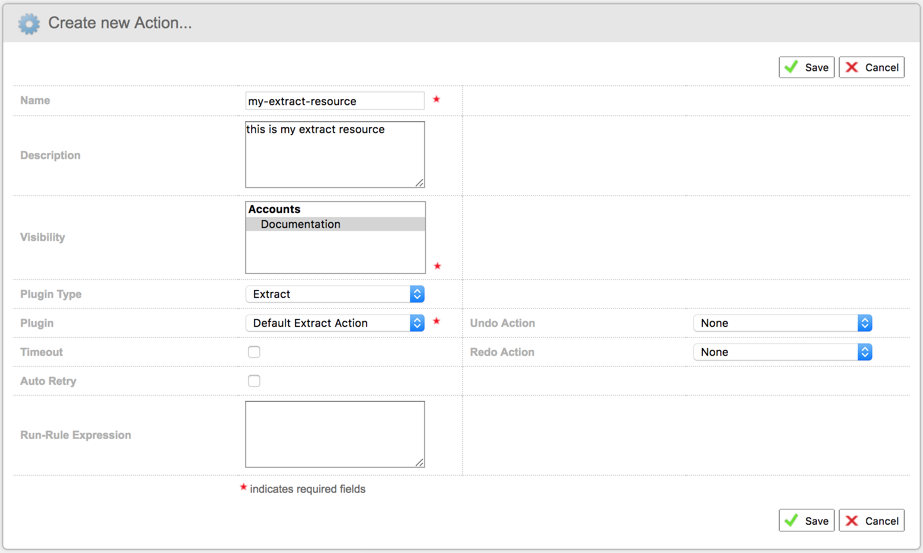Enable the Timeout checkbox
Image resolution: width=923 pixels, height=553 pixels.
pos(254,352)
